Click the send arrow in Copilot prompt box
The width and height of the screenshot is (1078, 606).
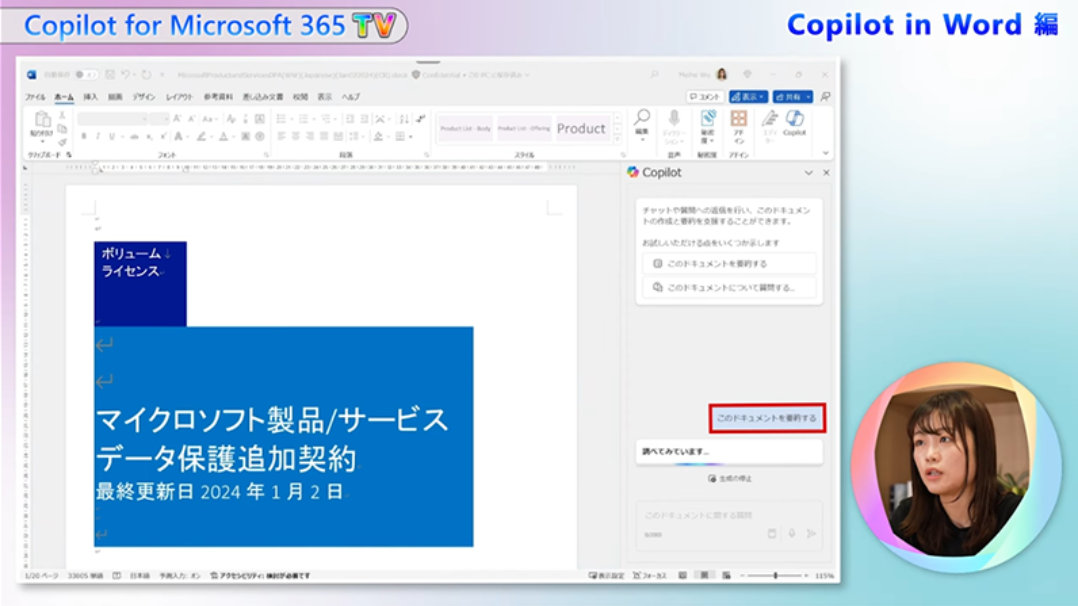(811, 534)
